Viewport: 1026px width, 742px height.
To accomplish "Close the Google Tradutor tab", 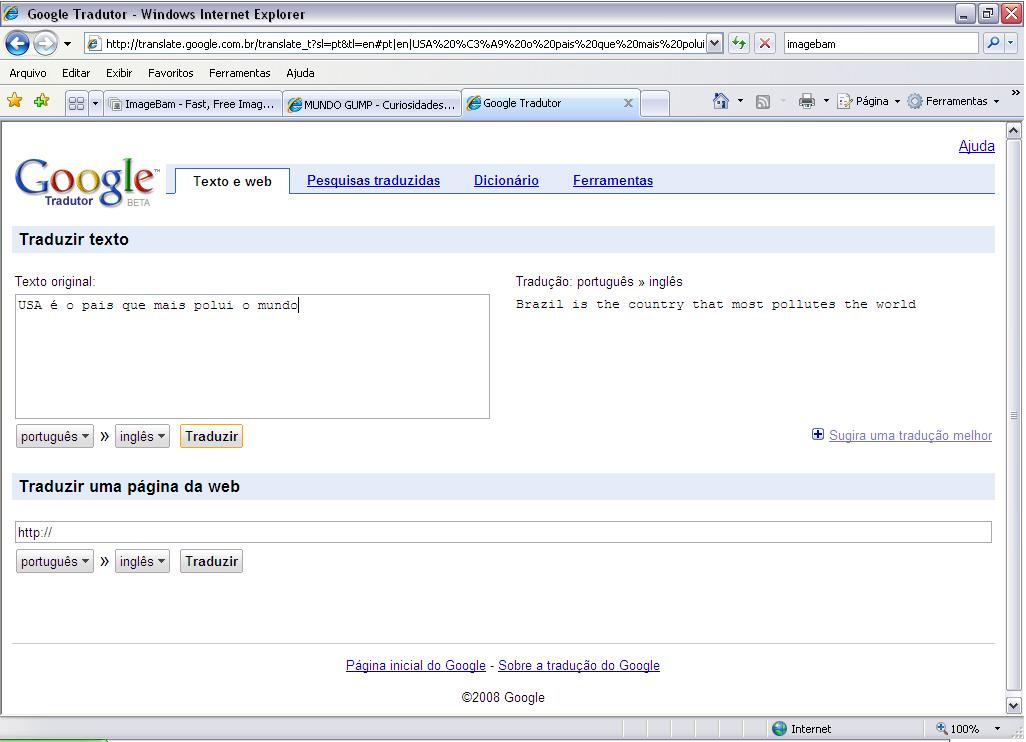I will point(628,103).
